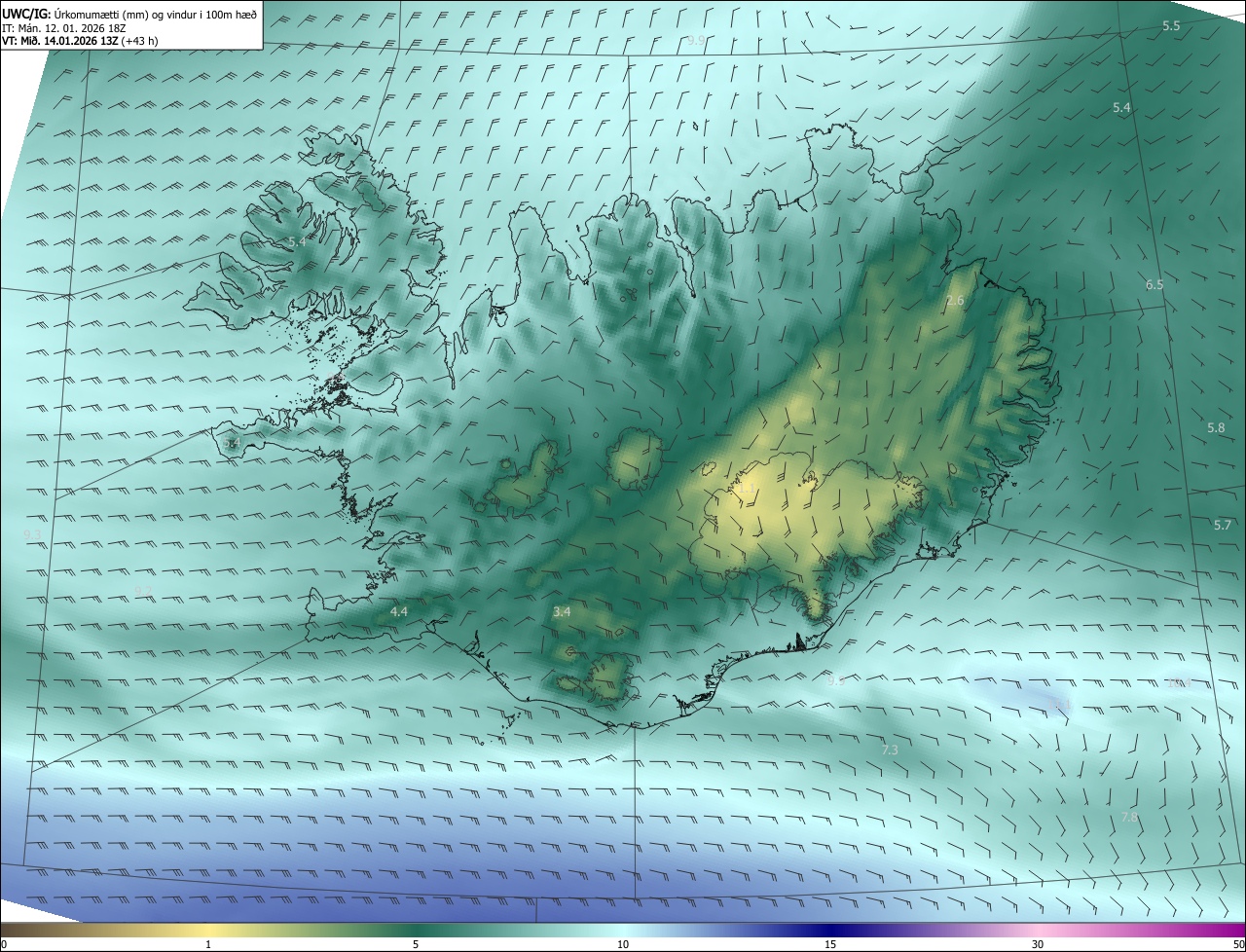Click the '7.8' value label
This screenshot has width=1246, height=952.
click(x=1129, y=818)
